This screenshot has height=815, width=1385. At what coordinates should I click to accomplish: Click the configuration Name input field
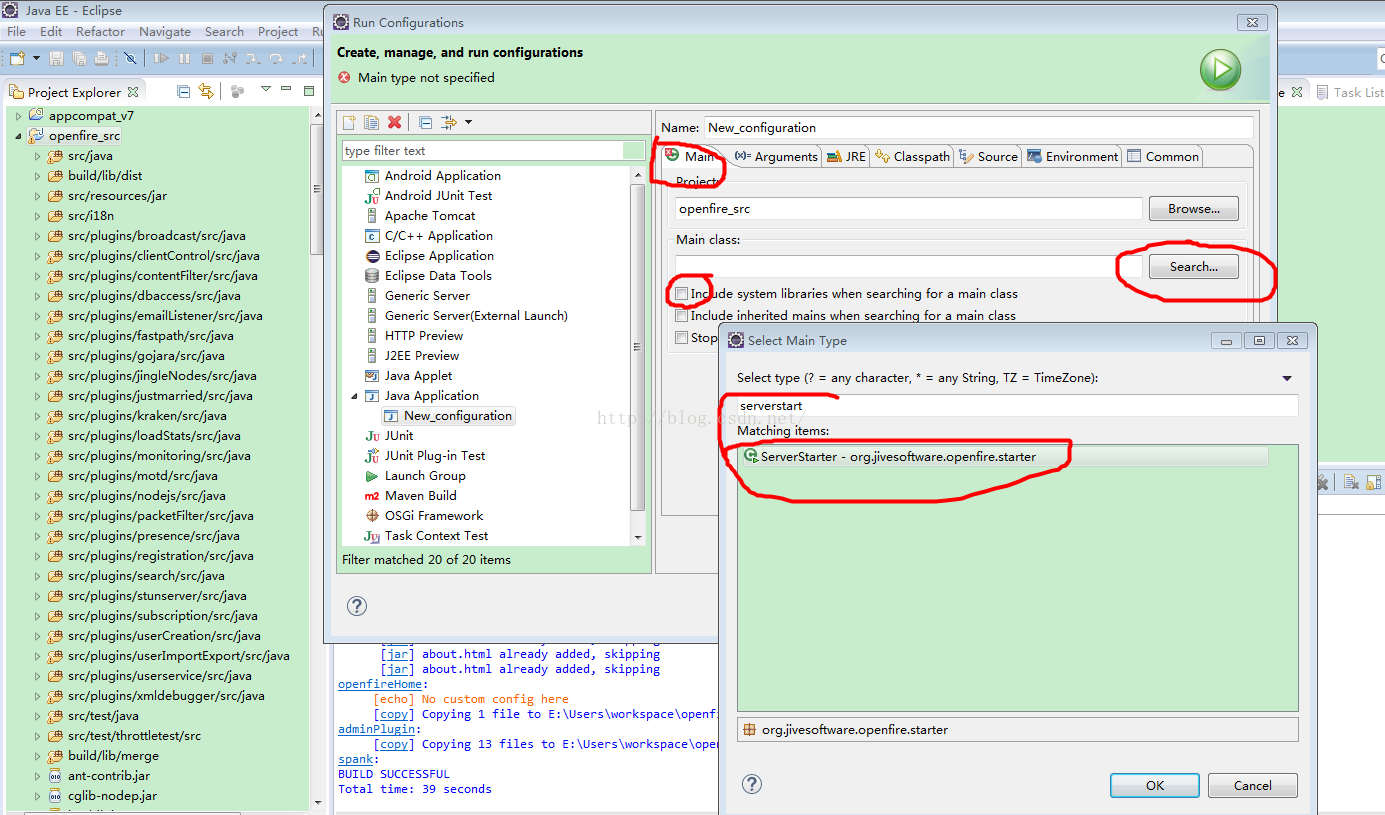tap(979, 127)
